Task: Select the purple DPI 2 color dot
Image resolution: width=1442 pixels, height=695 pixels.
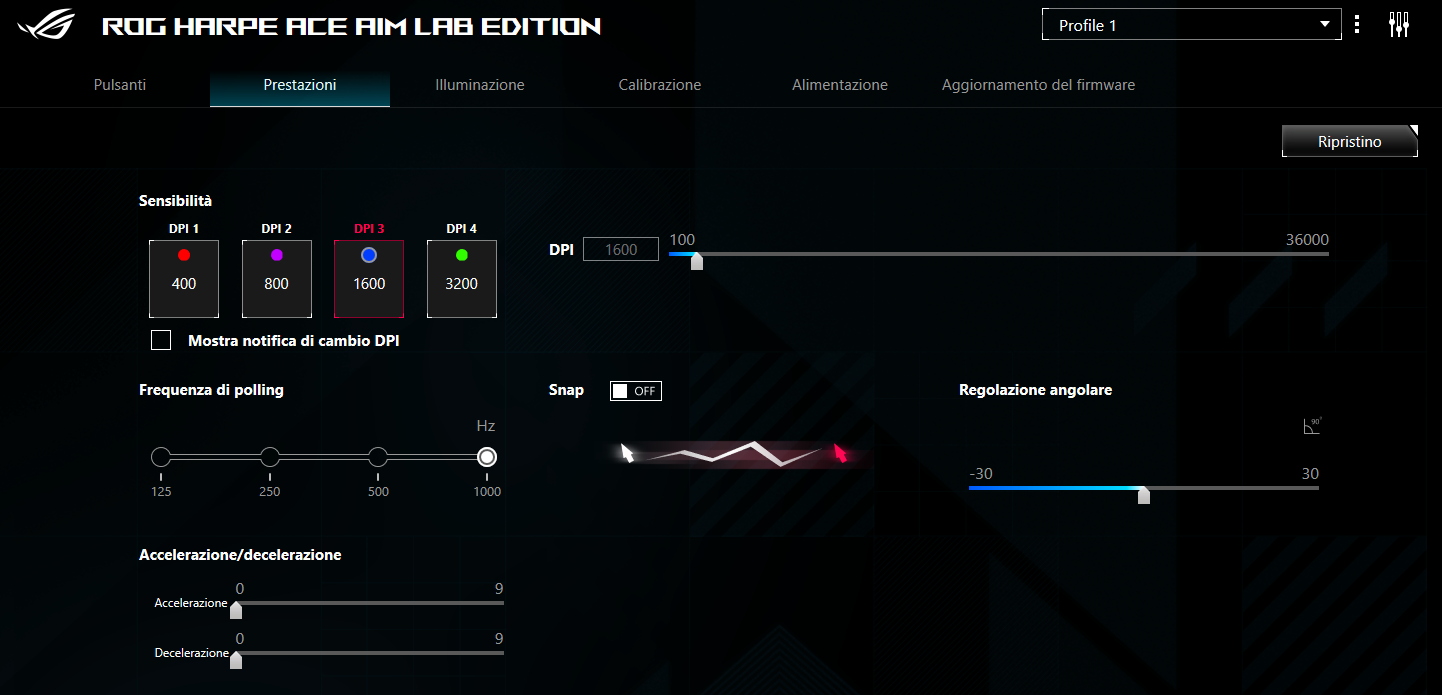Action: tap(277, 255)
